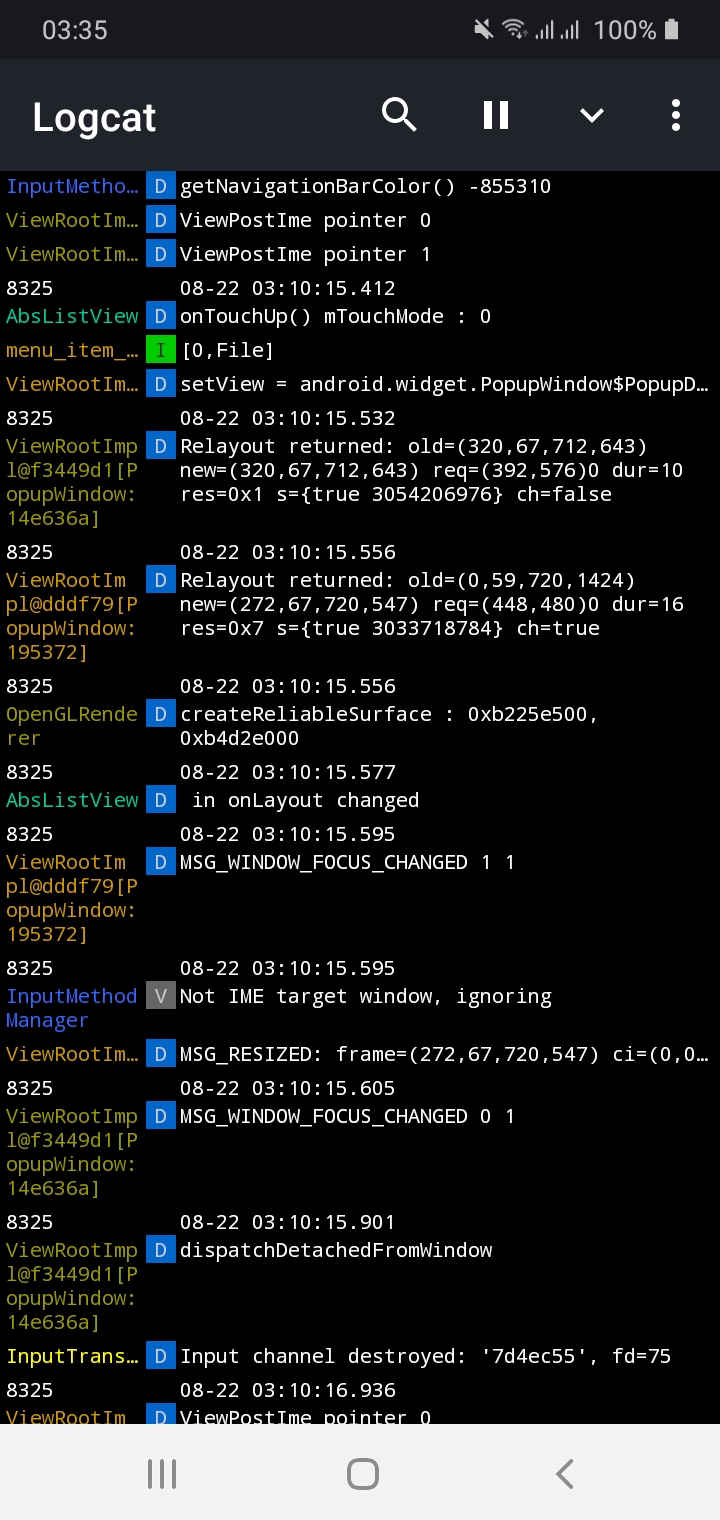Open the filter dropdown chevron in toolbar
The width and height of the screenshot is (720, 1520).
pos(591,114)
